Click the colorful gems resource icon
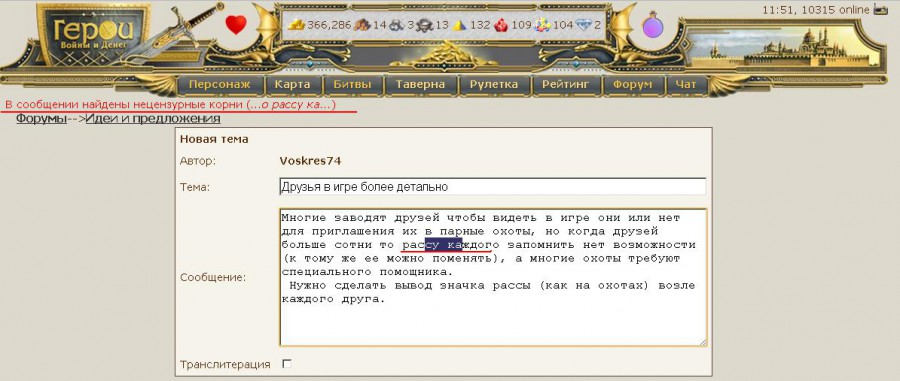The image size is (900, 381). tap(543, 25)
